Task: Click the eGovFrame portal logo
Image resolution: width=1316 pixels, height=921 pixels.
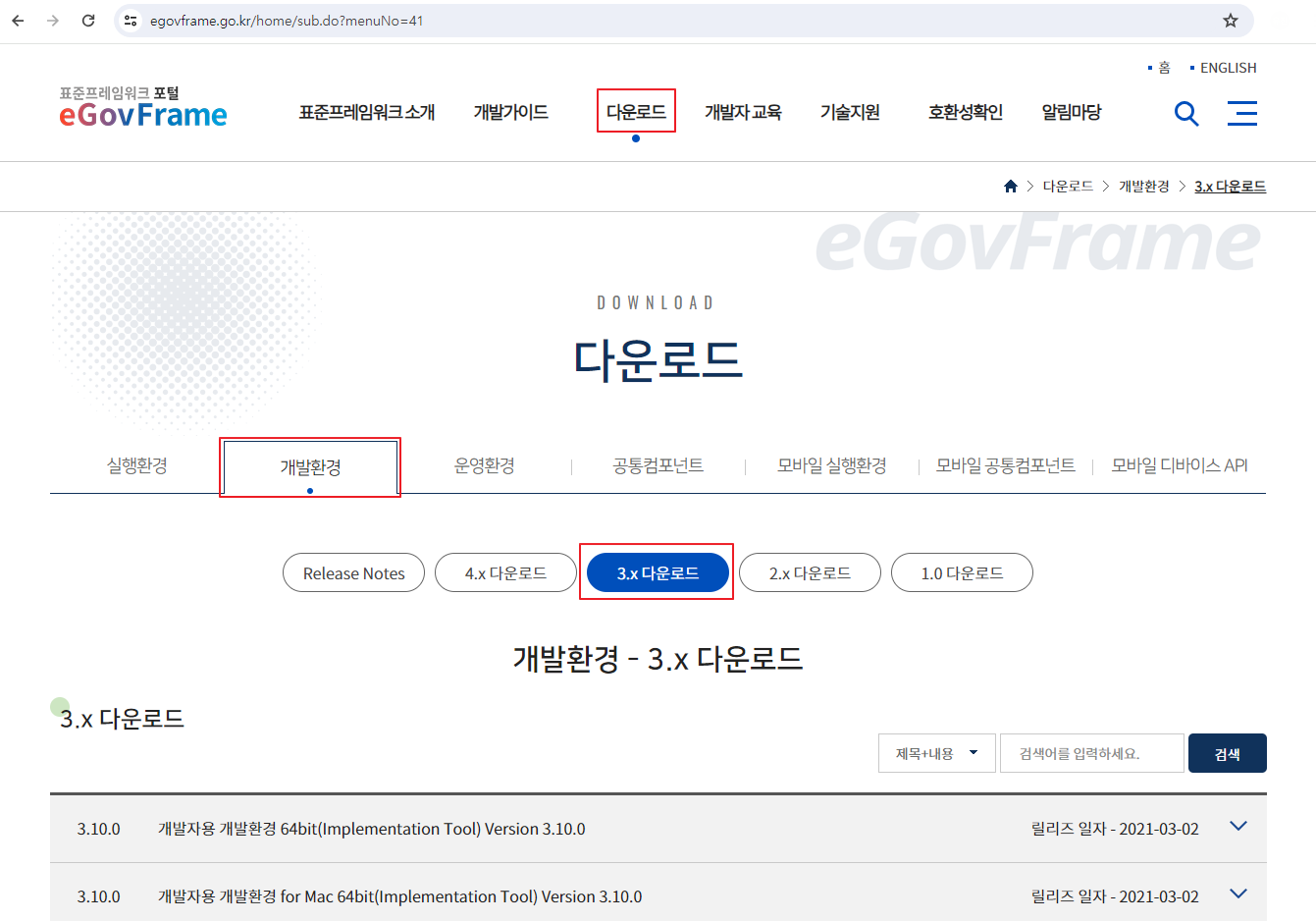Action: coord(143,107)
